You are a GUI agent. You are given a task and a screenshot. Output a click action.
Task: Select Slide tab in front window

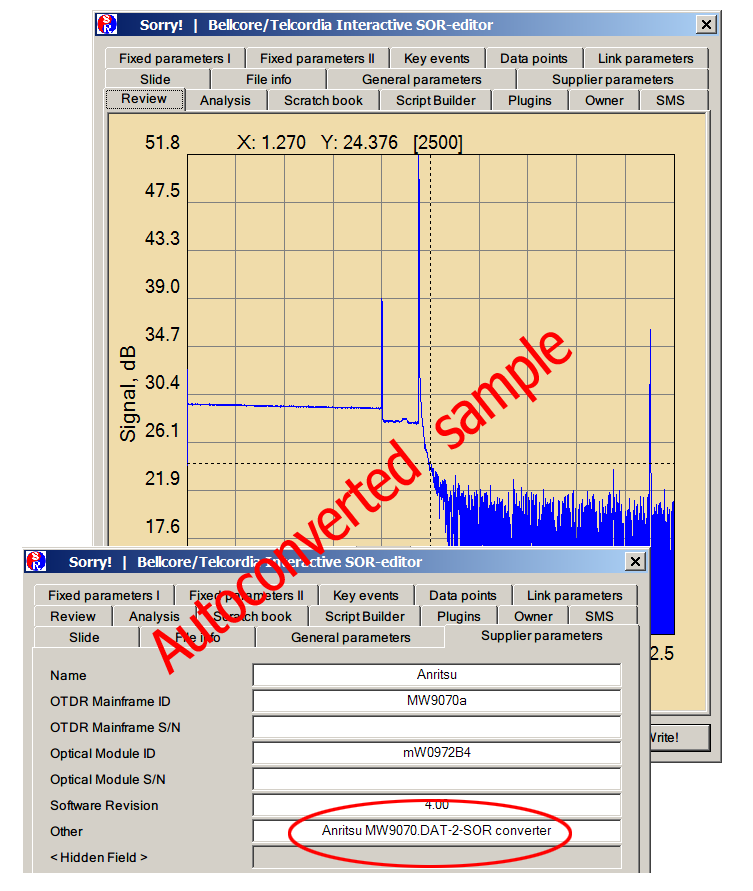tap(84, 638)
